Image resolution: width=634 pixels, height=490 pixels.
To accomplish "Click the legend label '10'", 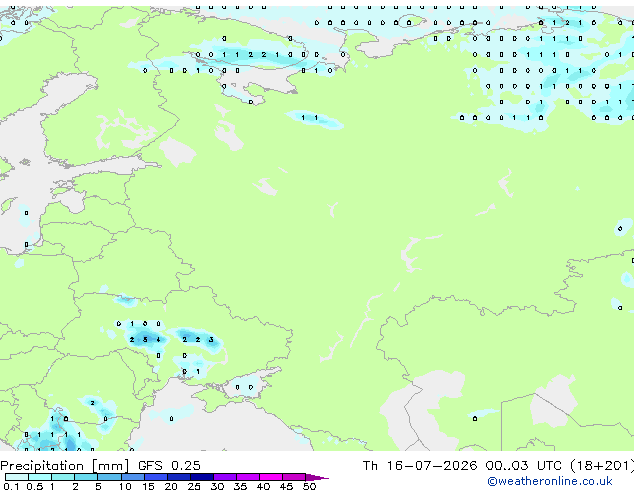I will point(125,486).
